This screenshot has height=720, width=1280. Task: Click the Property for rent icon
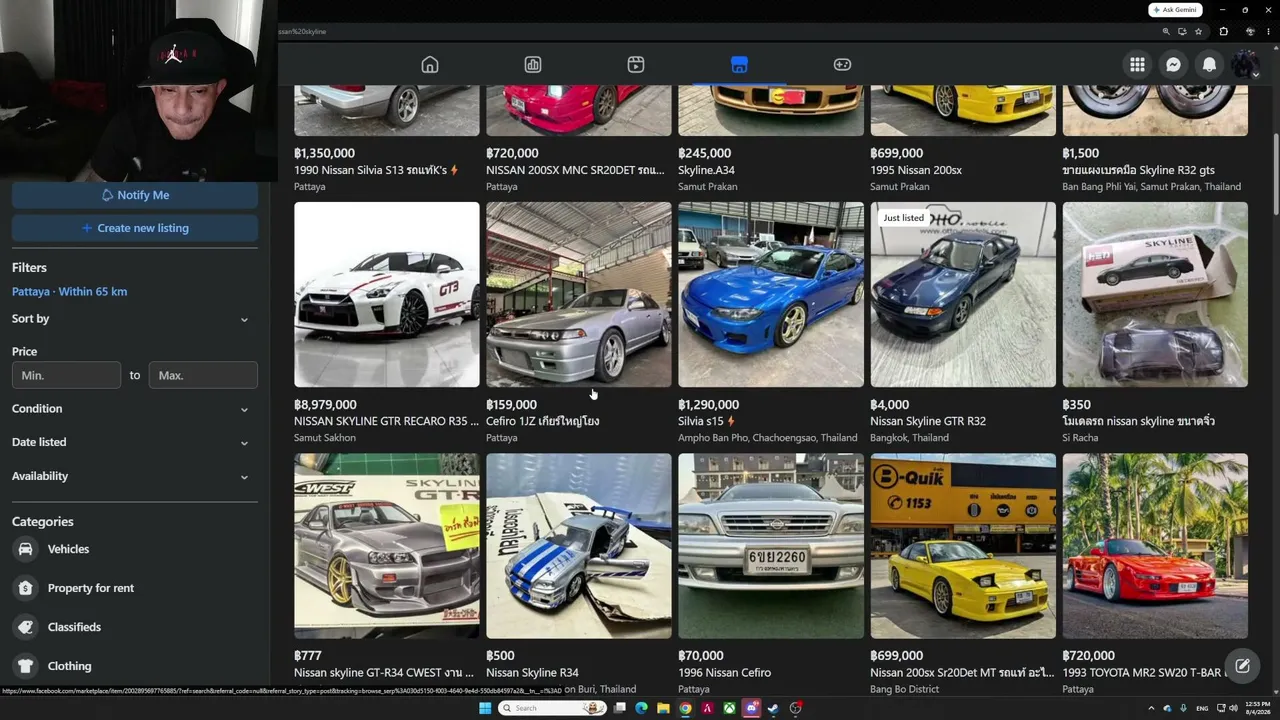click(26, 588)
